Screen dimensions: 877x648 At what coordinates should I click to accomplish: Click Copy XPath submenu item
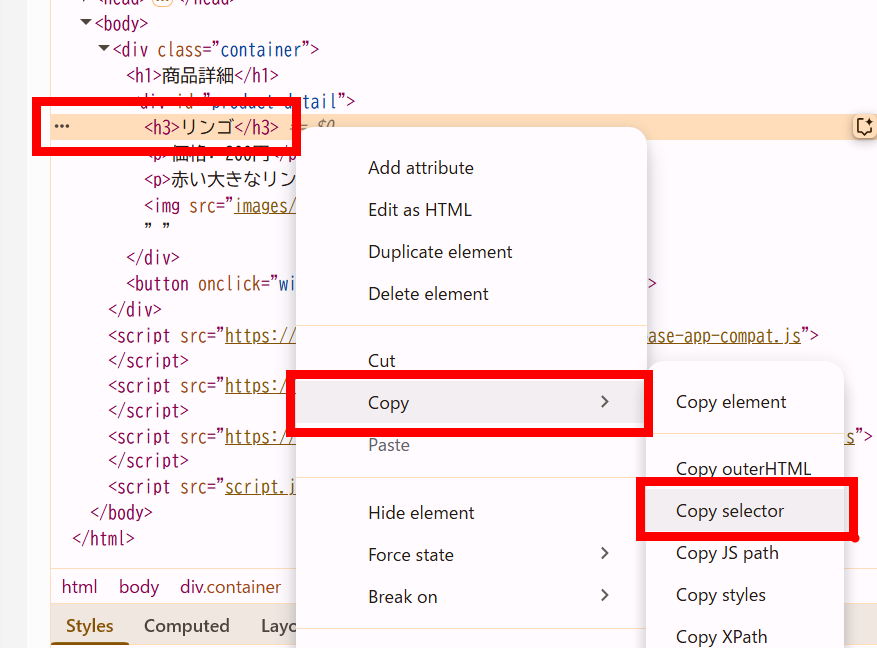point(722,637)
